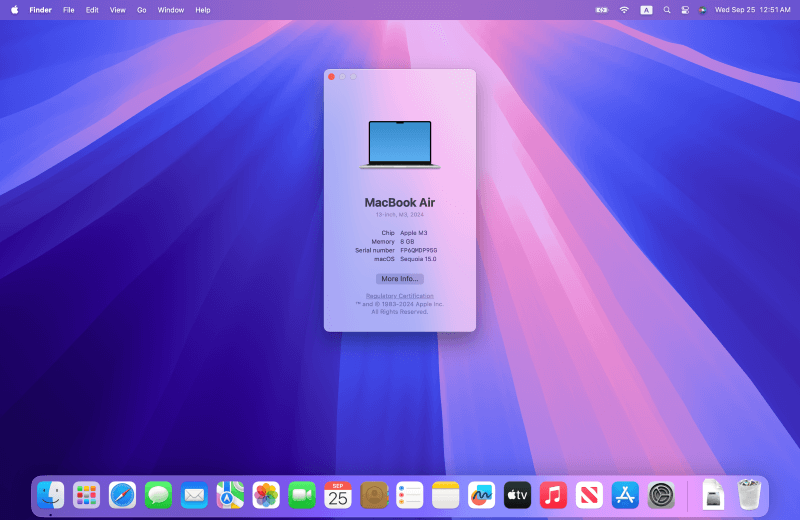800x520 pixels.
Task: Click the Siri icon in the menu bar
Action: coord(703,10)
